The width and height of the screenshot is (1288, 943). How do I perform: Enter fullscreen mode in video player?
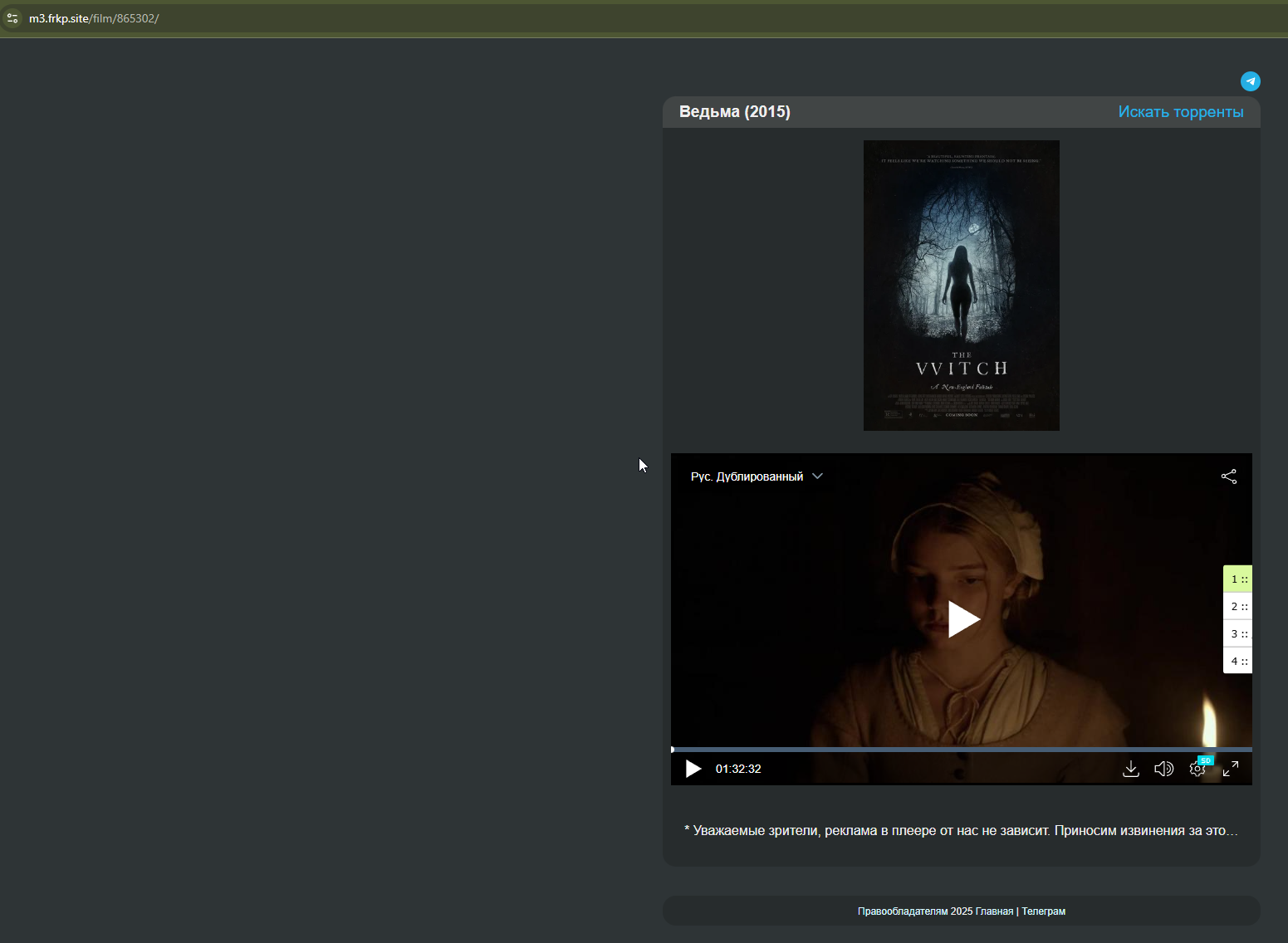coord(1230,769)
